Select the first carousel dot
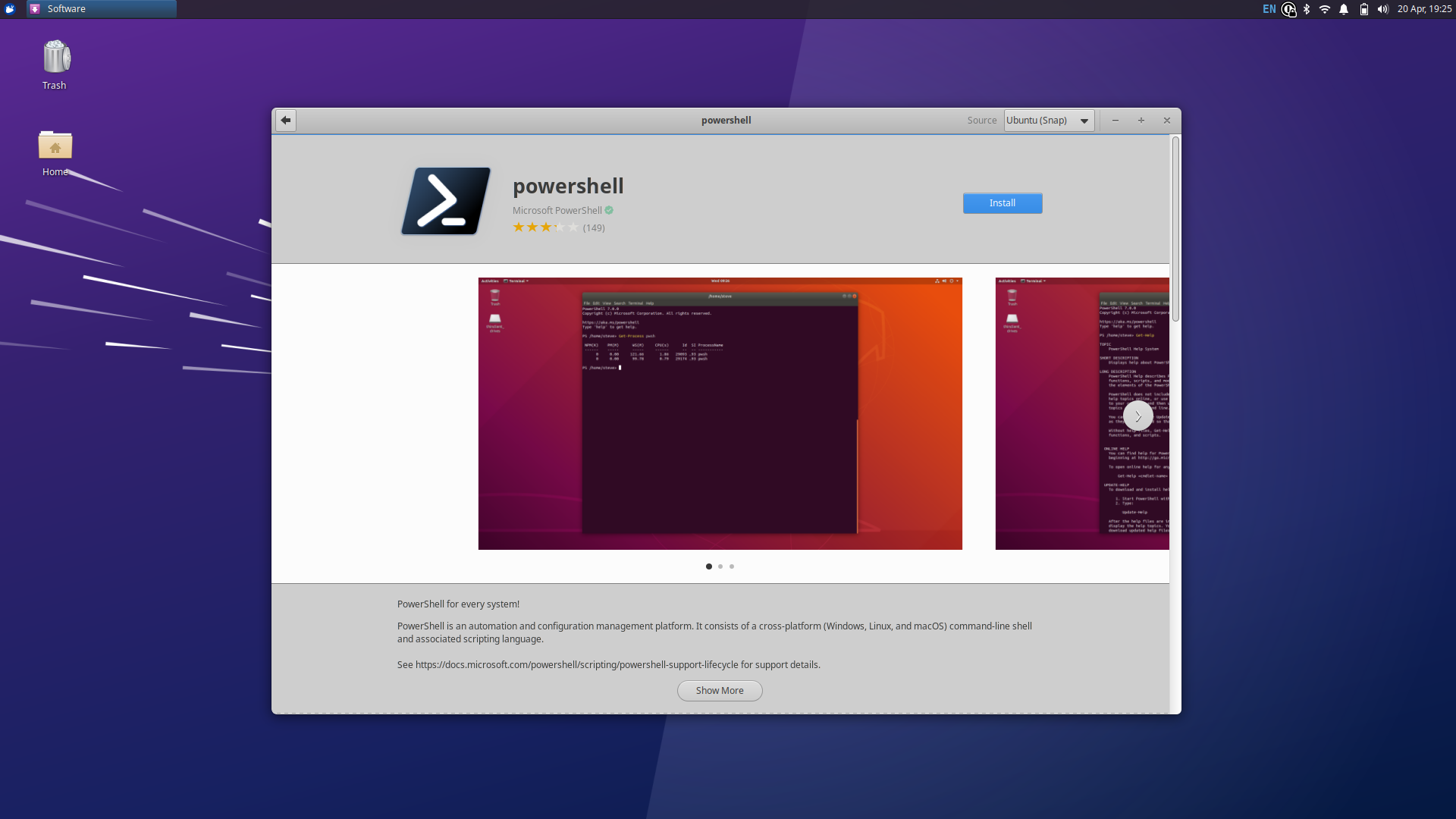 pos(708,566)
